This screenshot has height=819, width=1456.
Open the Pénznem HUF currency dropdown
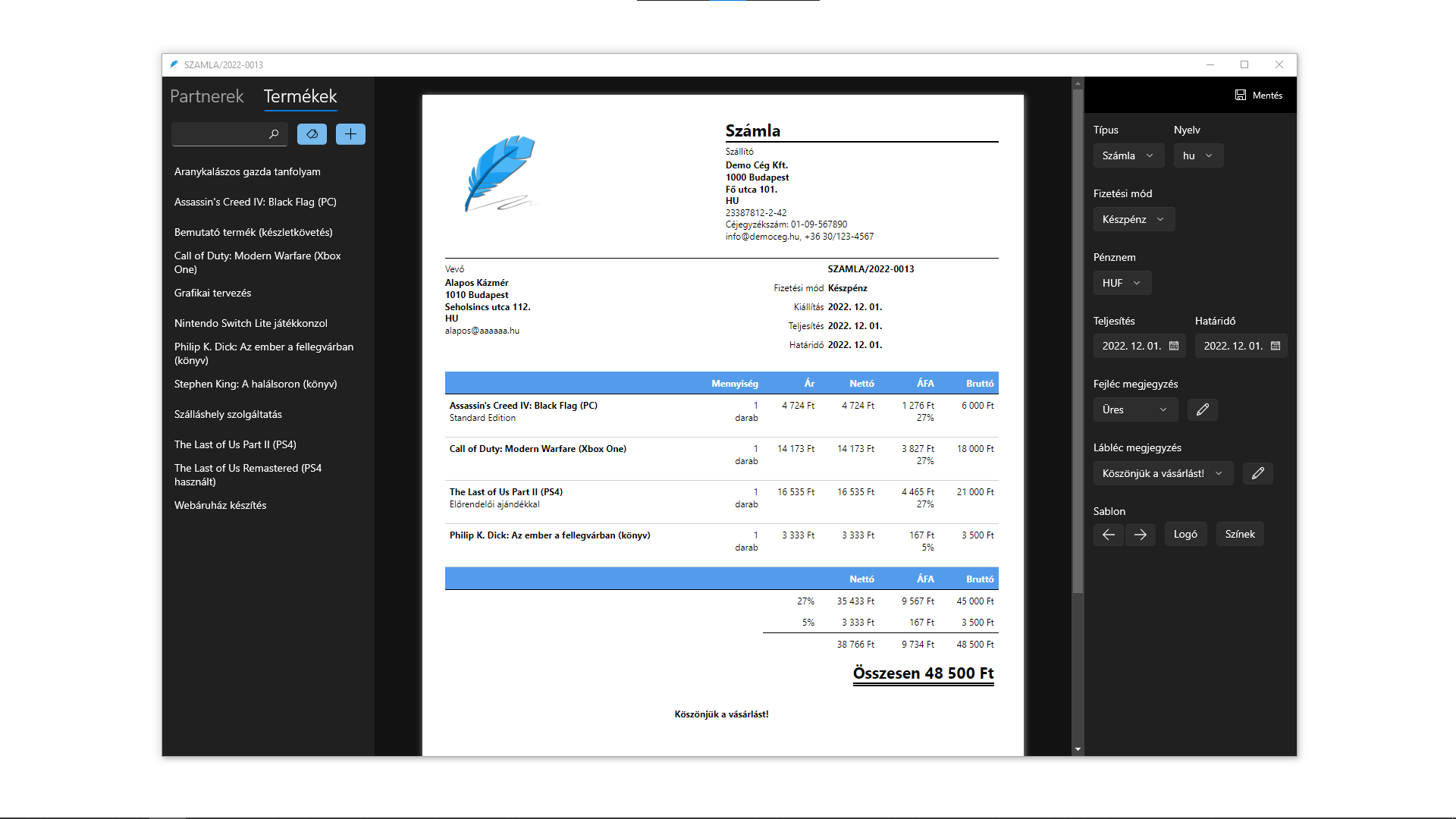pyautogui.click(x=1122, y=283)
